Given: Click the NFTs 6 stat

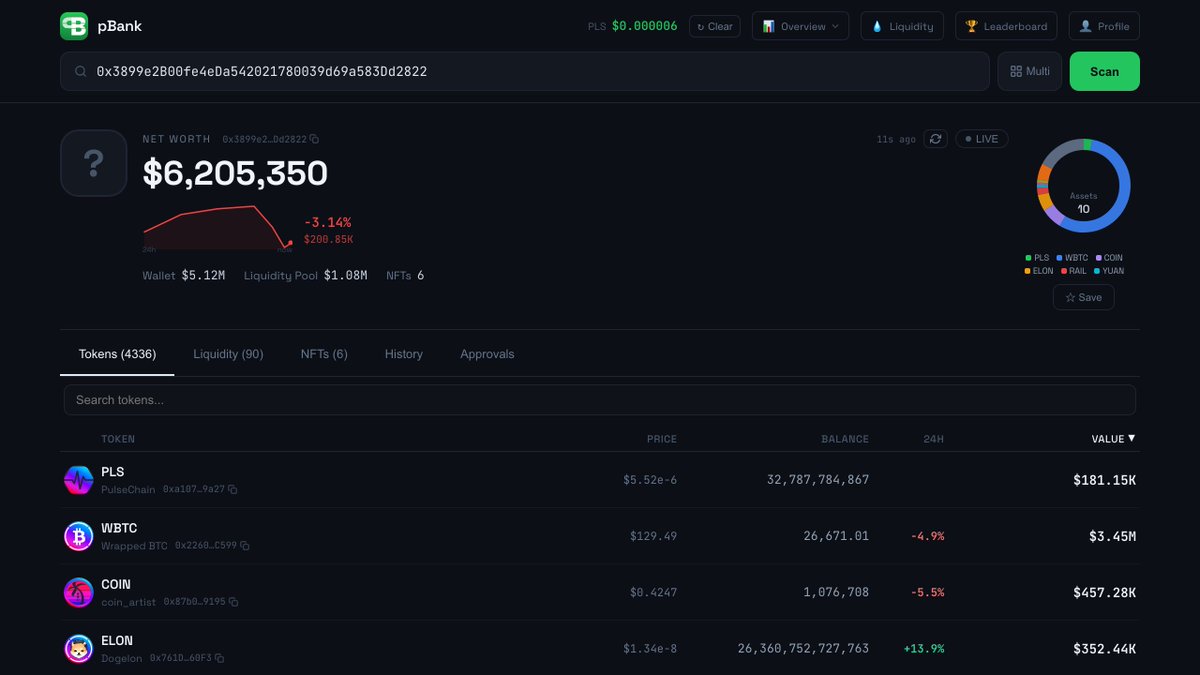Looking at the screenshot, I should pos(405,275).
